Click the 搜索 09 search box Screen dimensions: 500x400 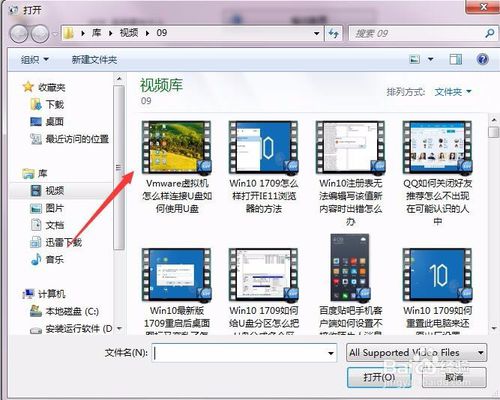point(422,33)
